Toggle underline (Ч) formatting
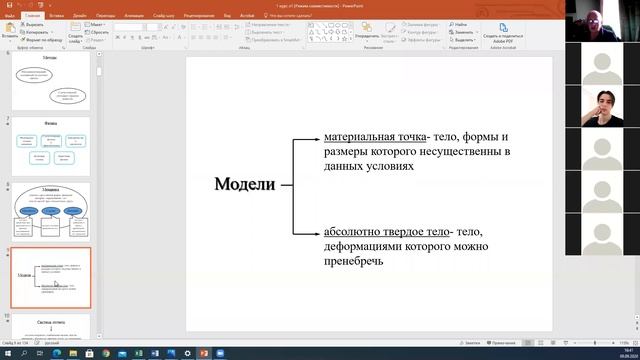Viewport: 640px width, 360px height. [132, 38]
